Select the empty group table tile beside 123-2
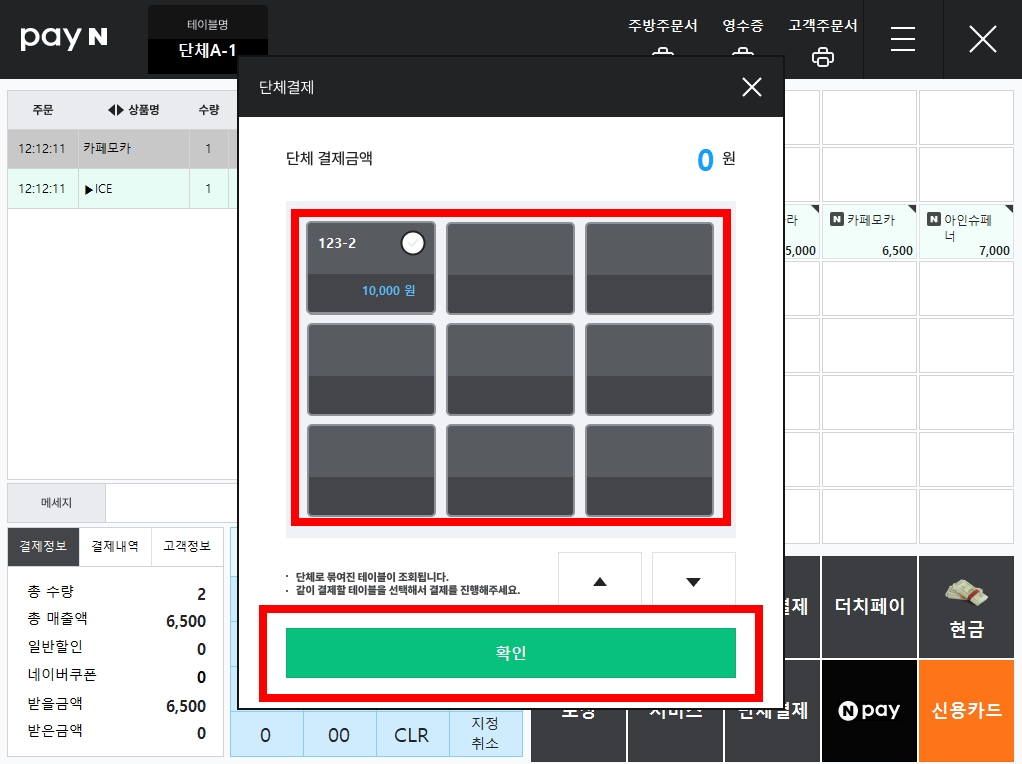 click(x=510, y=268)
